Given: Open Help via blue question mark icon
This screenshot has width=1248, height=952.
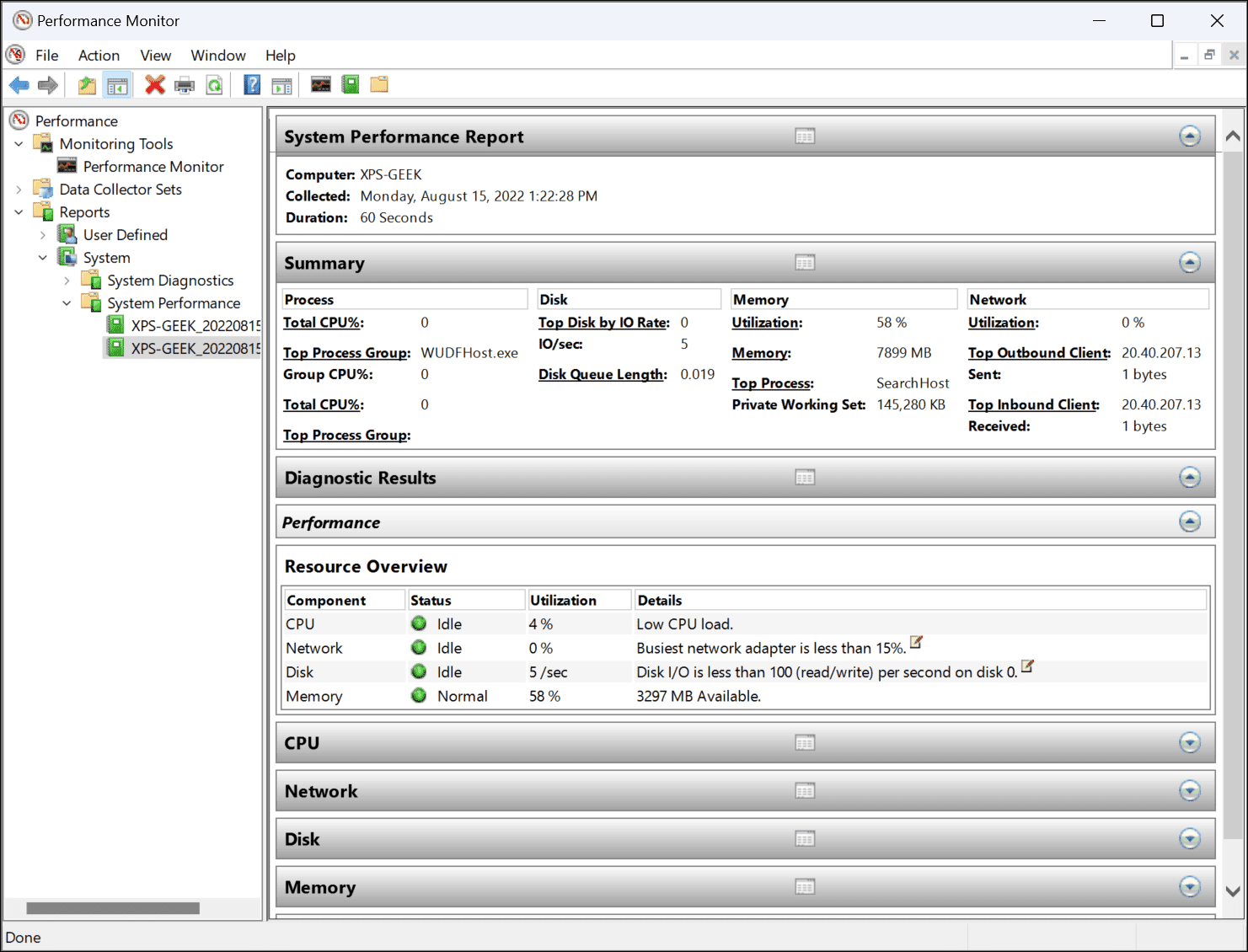Looking at the screenshot, I should [252, 85].
